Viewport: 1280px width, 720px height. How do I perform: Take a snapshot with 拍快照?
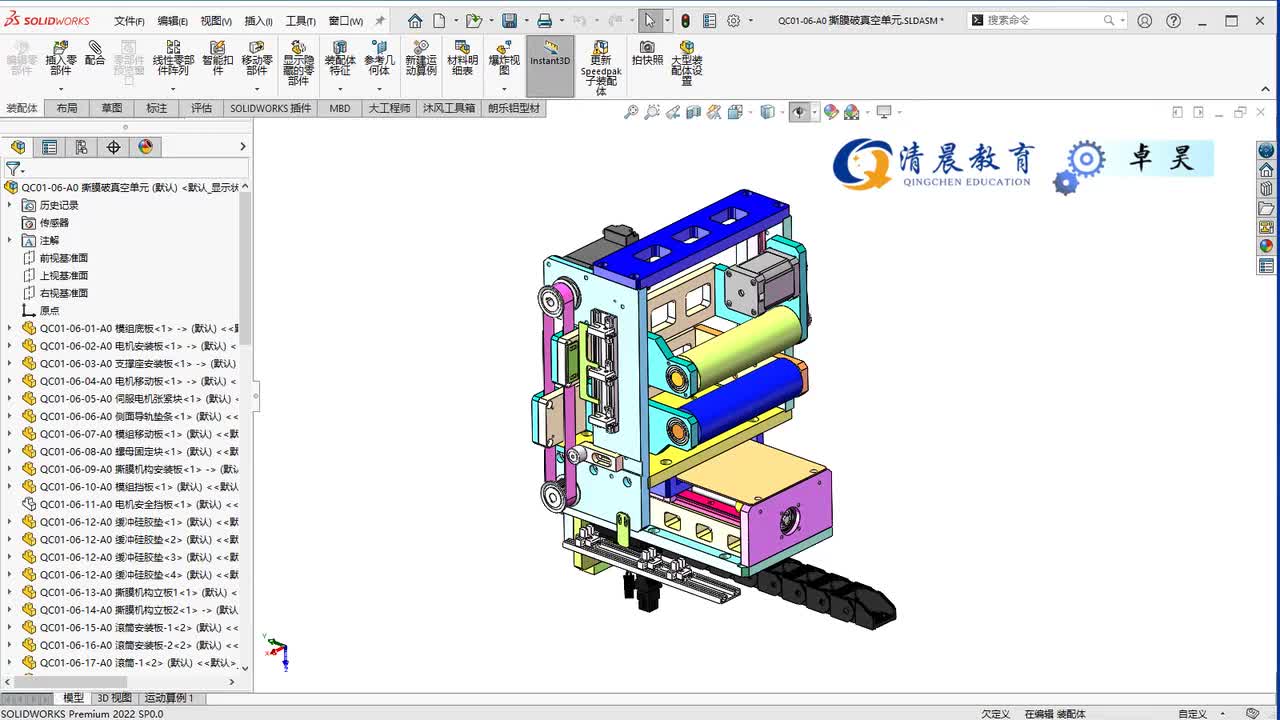(x=647, y=53)
